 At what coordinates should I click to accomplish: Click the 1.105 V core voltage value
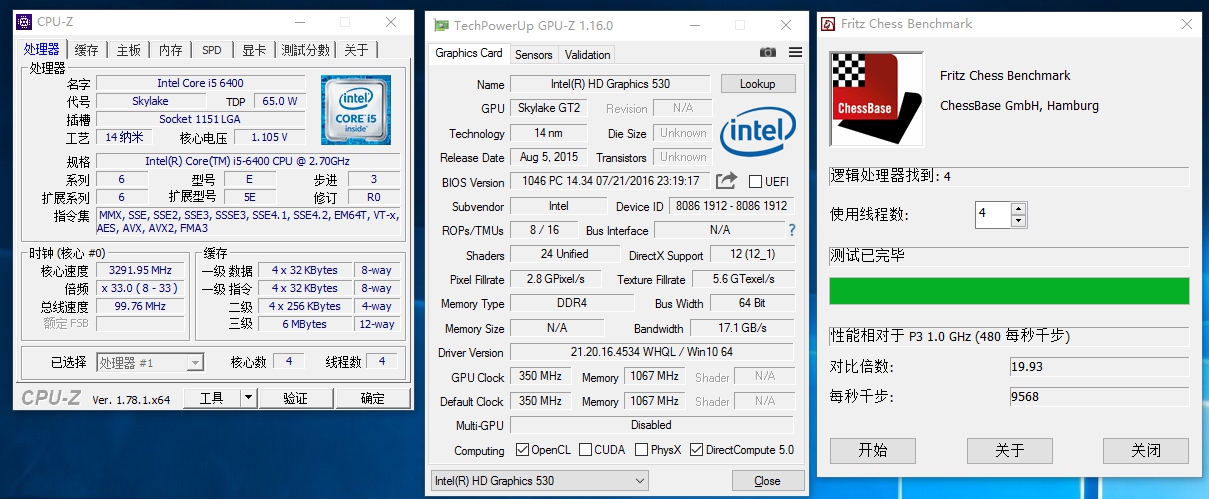[x=270, y=137]
